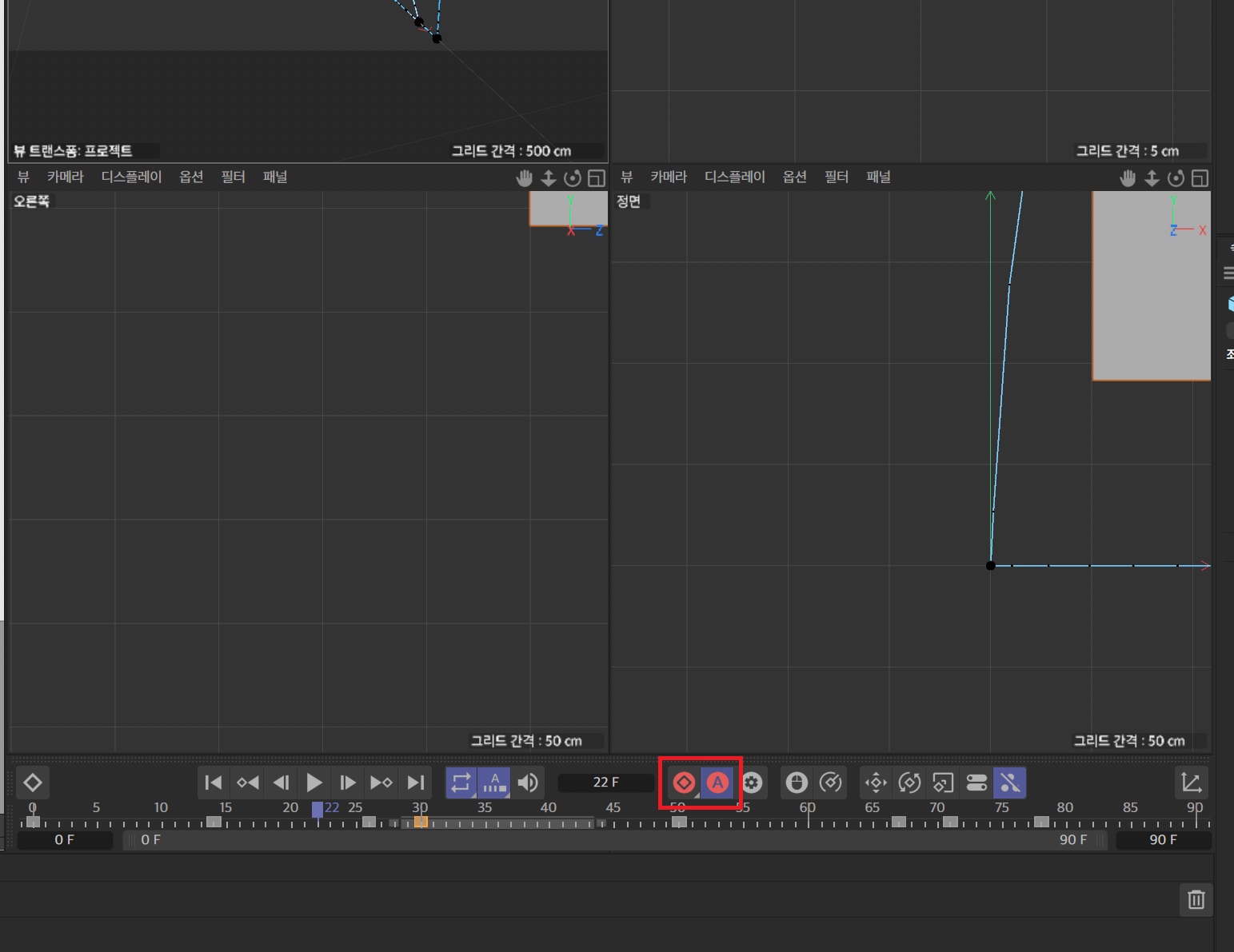Viewport: 1234px width, 952px height.
Task: Select the keyframe marker at frame 78
Action: 1041,822
